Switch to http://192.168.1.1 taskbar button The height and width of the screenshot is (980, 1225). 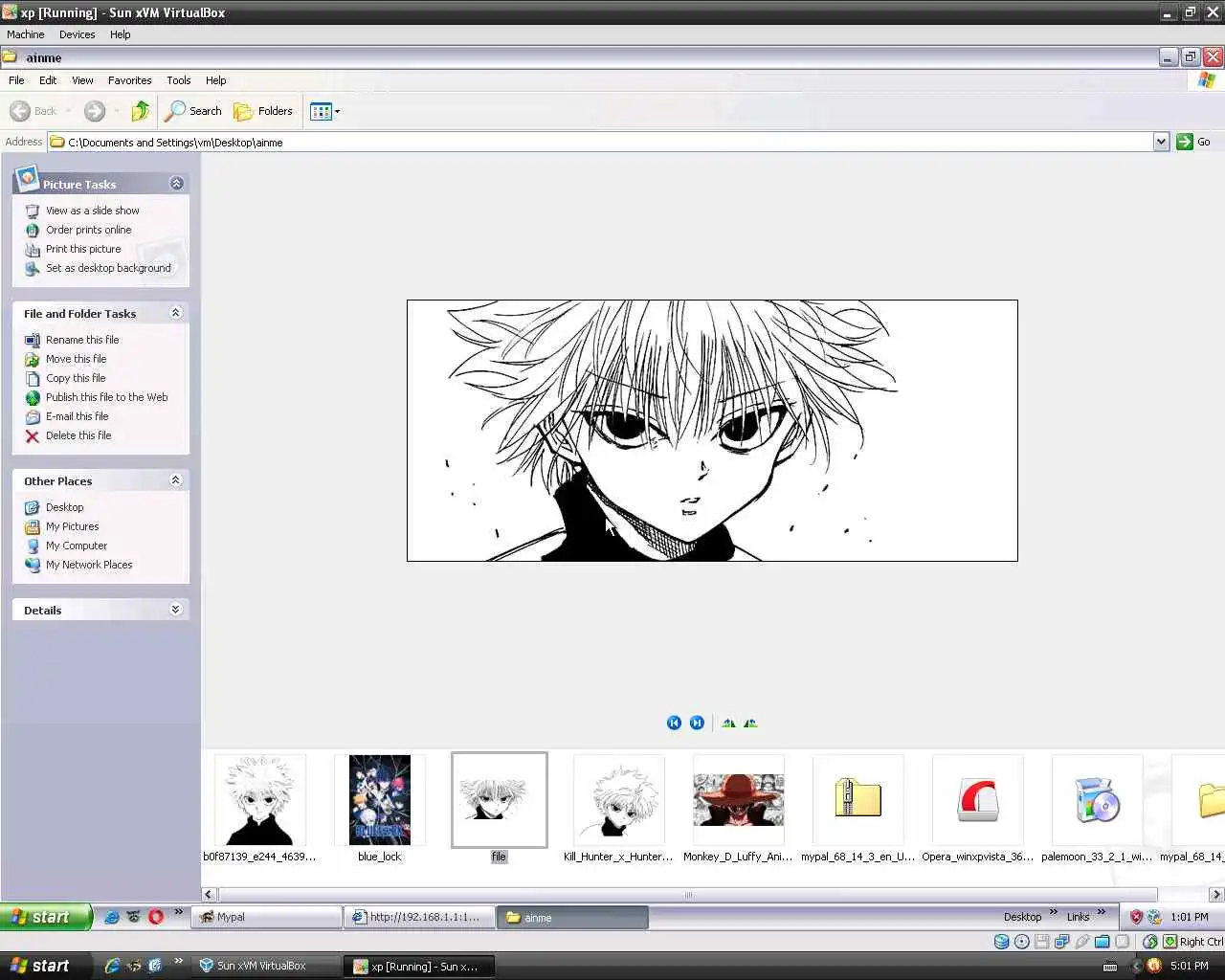coord(421,917)
